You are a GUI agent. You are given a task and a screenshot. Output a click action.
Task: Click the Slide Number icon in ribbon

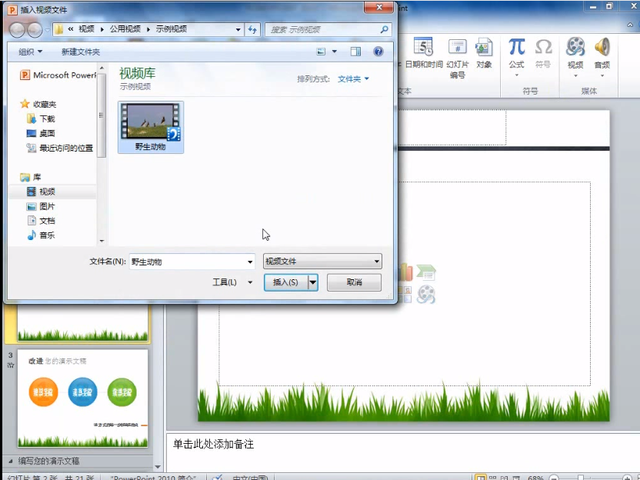pos(457,50)
